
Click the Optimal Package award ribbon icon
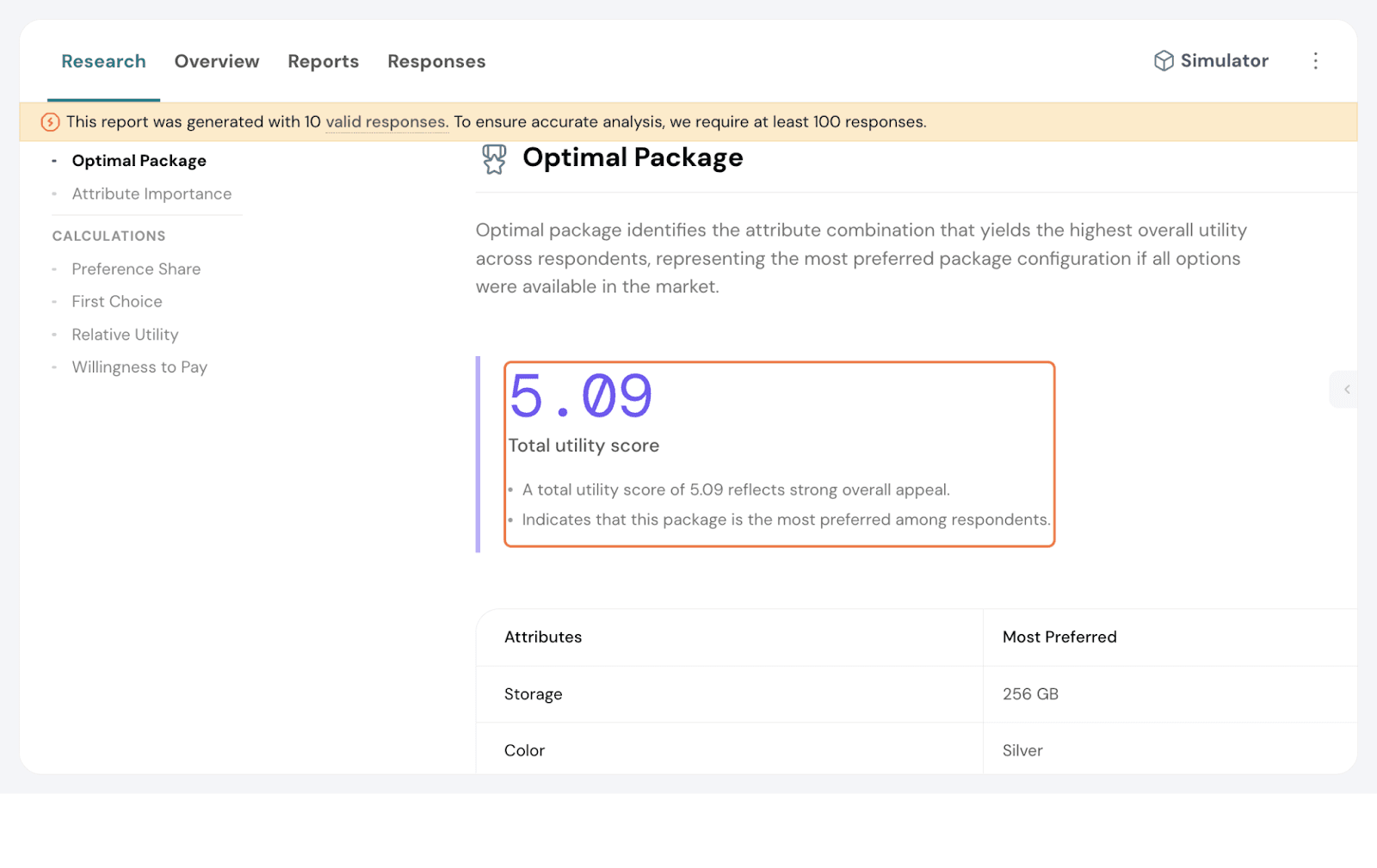(494, 159)
